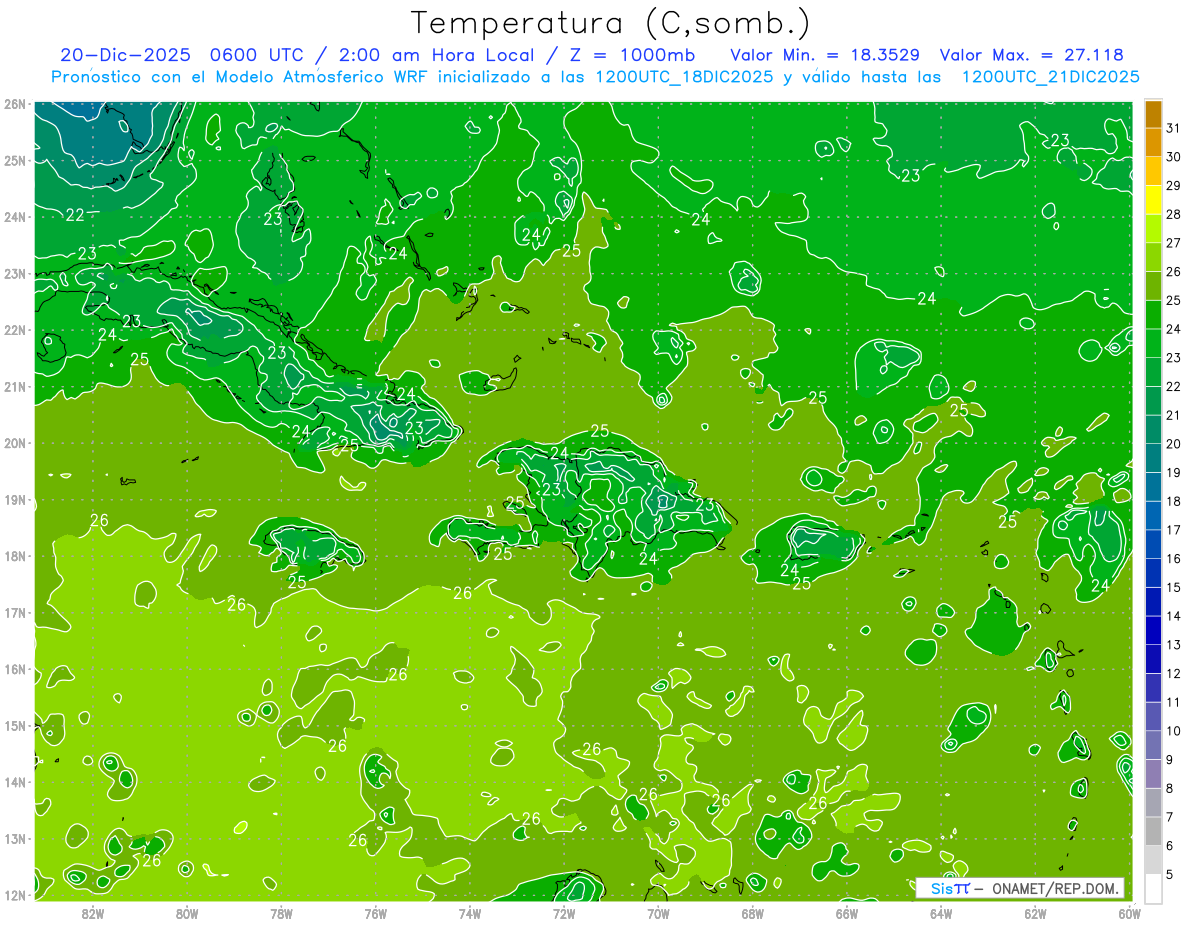Image resolution: width=1200 pixels, height=927 pixels.
Task: Click the "1200UTC_21DIC2025" valid-until timestamp
Action: [1050, 77]
